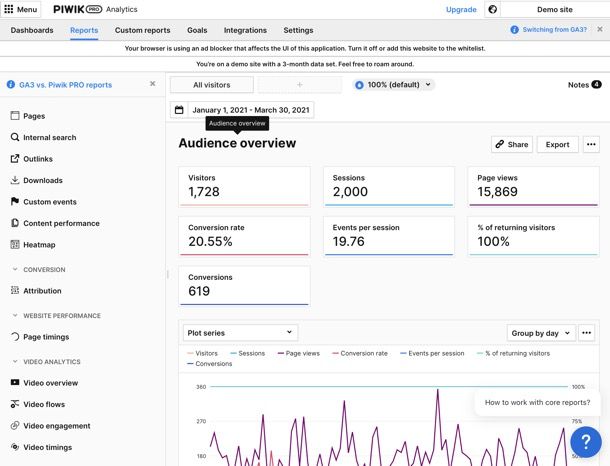Click the Conversions 619 metric card

point(244,286)
